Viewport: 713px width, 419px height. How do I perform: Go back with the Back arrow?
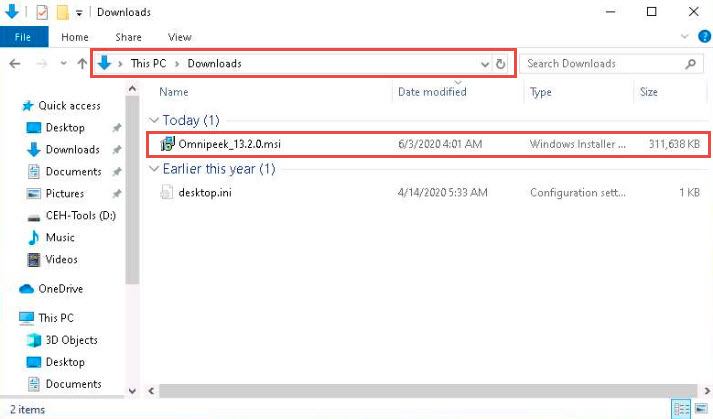[15, 64]
